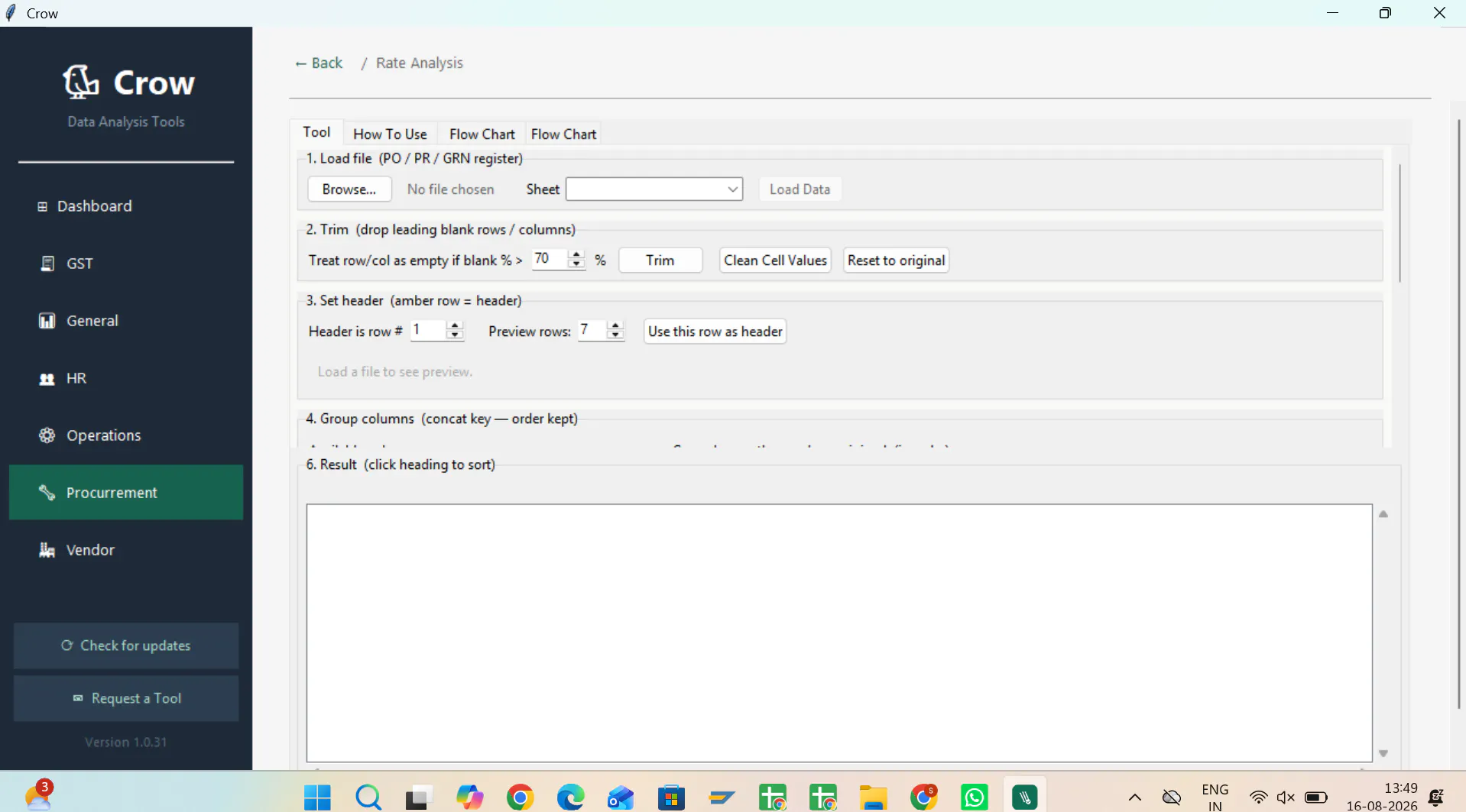The image size is (1466, 812).
Task: Click Check for updates button
Action: click(x=126, y=645)
